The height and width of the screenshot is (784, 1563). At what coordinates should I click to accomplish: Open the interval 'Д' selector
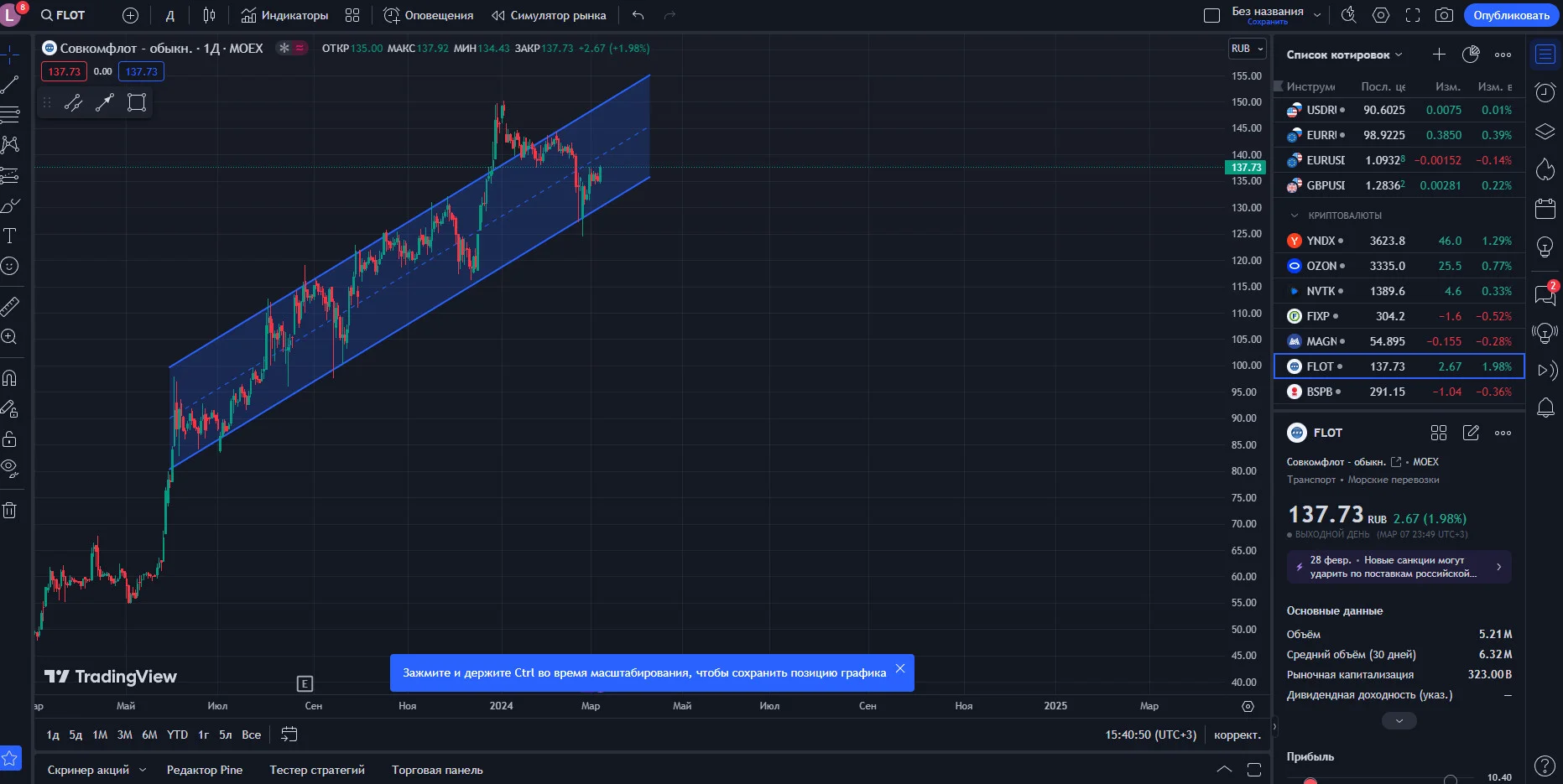170,15
